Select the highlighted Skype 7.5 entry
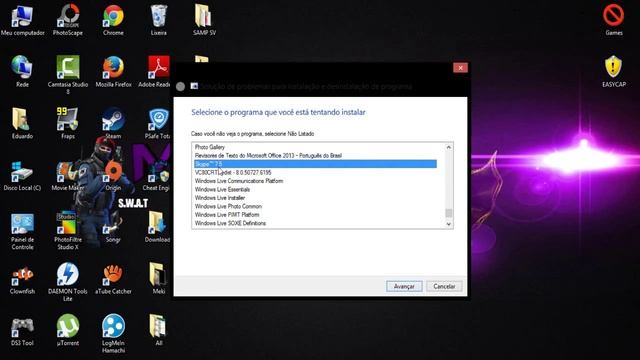Viewport: 640px width, 360px height. pos(316,164)
